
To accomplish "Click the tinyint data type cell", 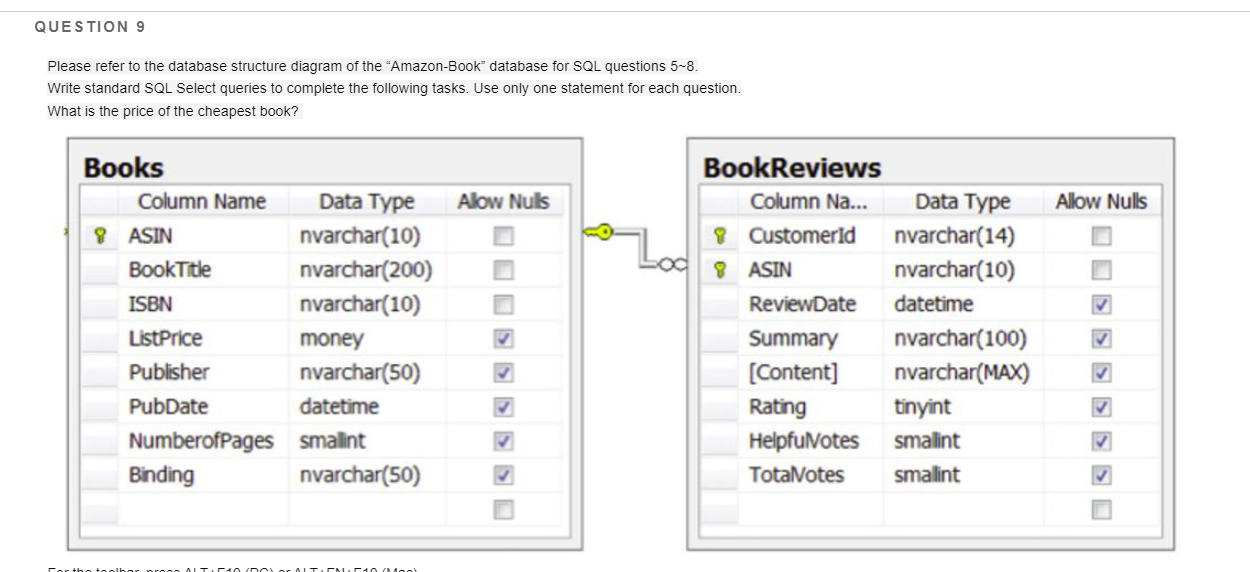I will (922, 407).
